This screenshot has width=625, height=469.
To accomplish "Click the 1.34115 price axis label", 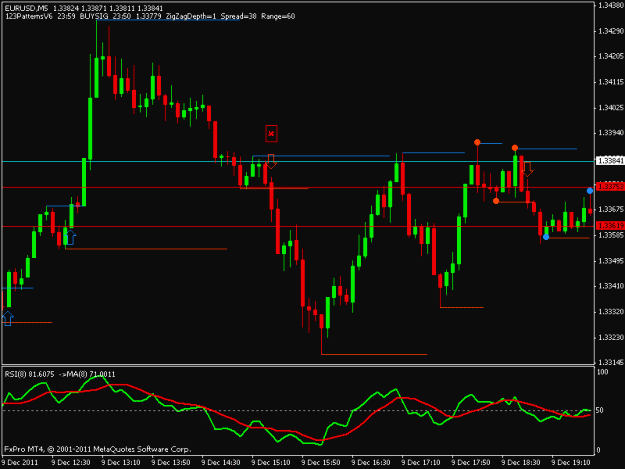I will pos(611,82).
